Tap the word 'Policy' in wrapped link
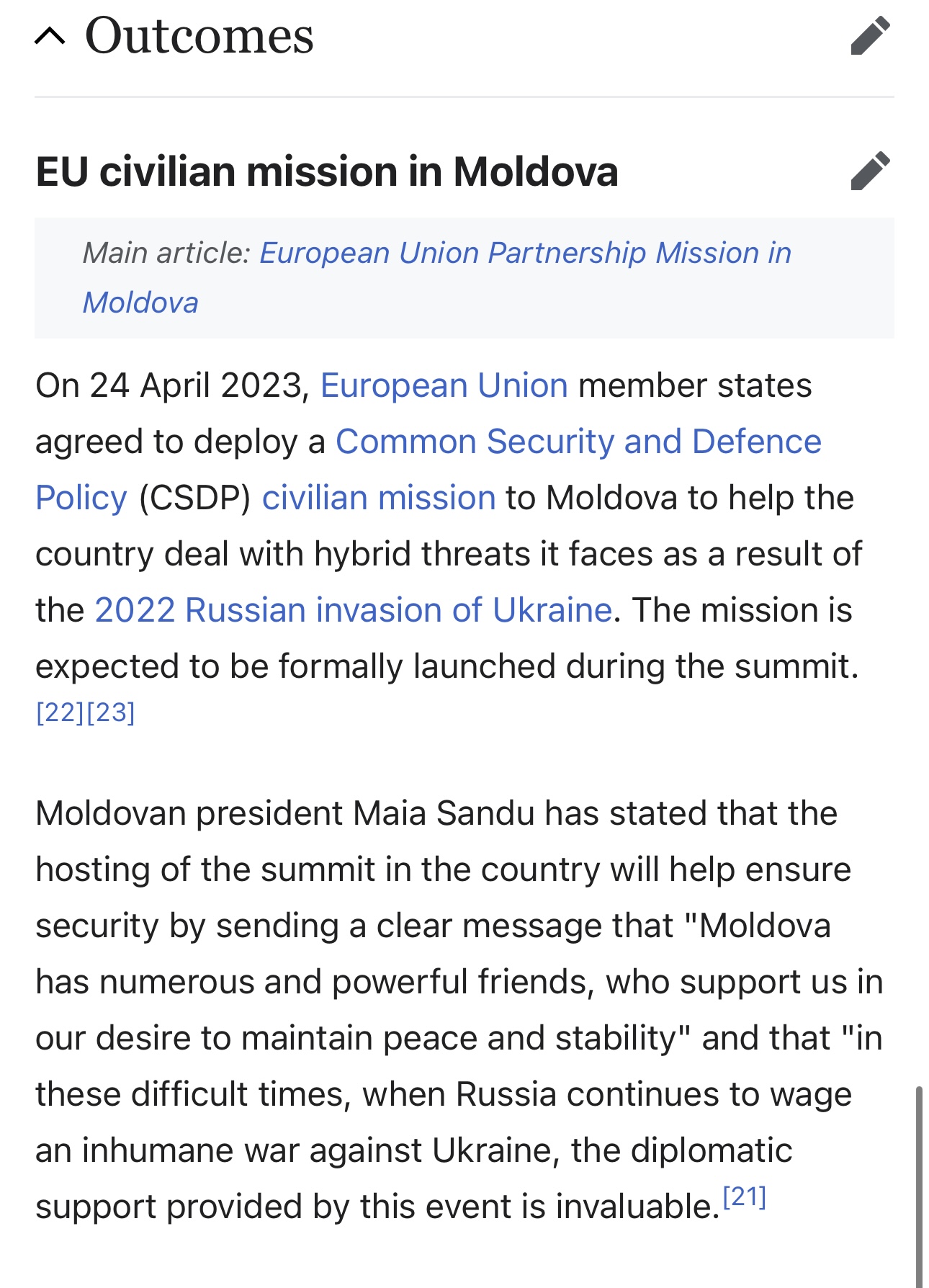This screenshot has height=1288, width=929. pos(81,498)
